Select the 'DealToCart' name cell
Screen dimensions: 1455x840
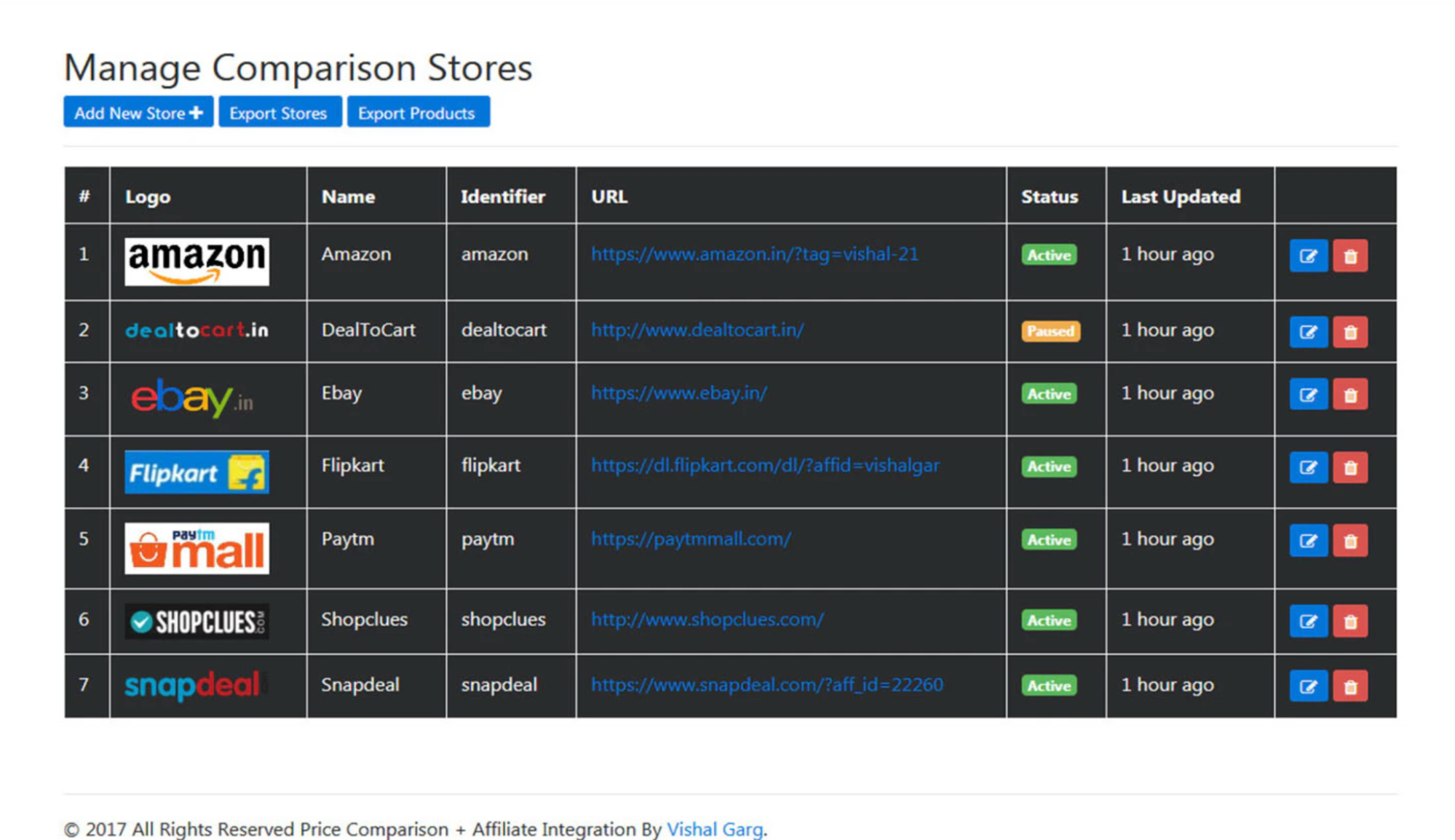click(368, 330)
